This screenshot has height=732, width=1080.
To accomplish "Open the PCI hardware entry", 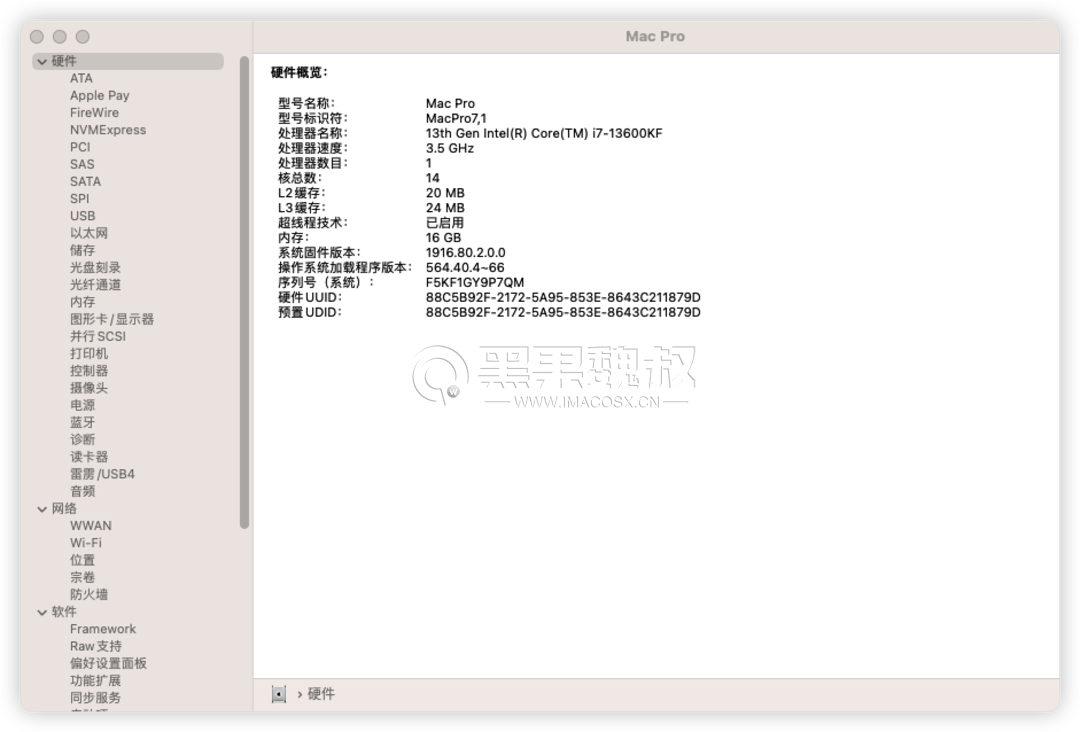I will tap(80, 147).
